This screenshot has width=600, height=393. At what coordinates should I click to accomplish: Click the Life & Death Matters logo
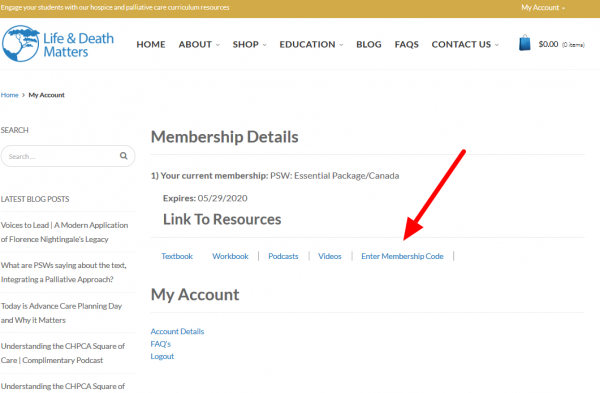coord(58,44)
